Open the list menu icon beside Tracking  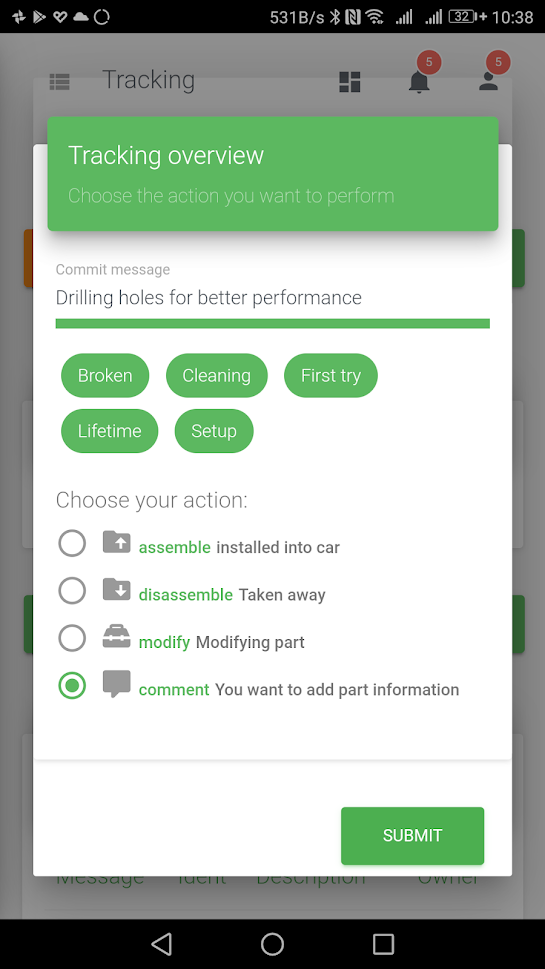click(60, 82)
